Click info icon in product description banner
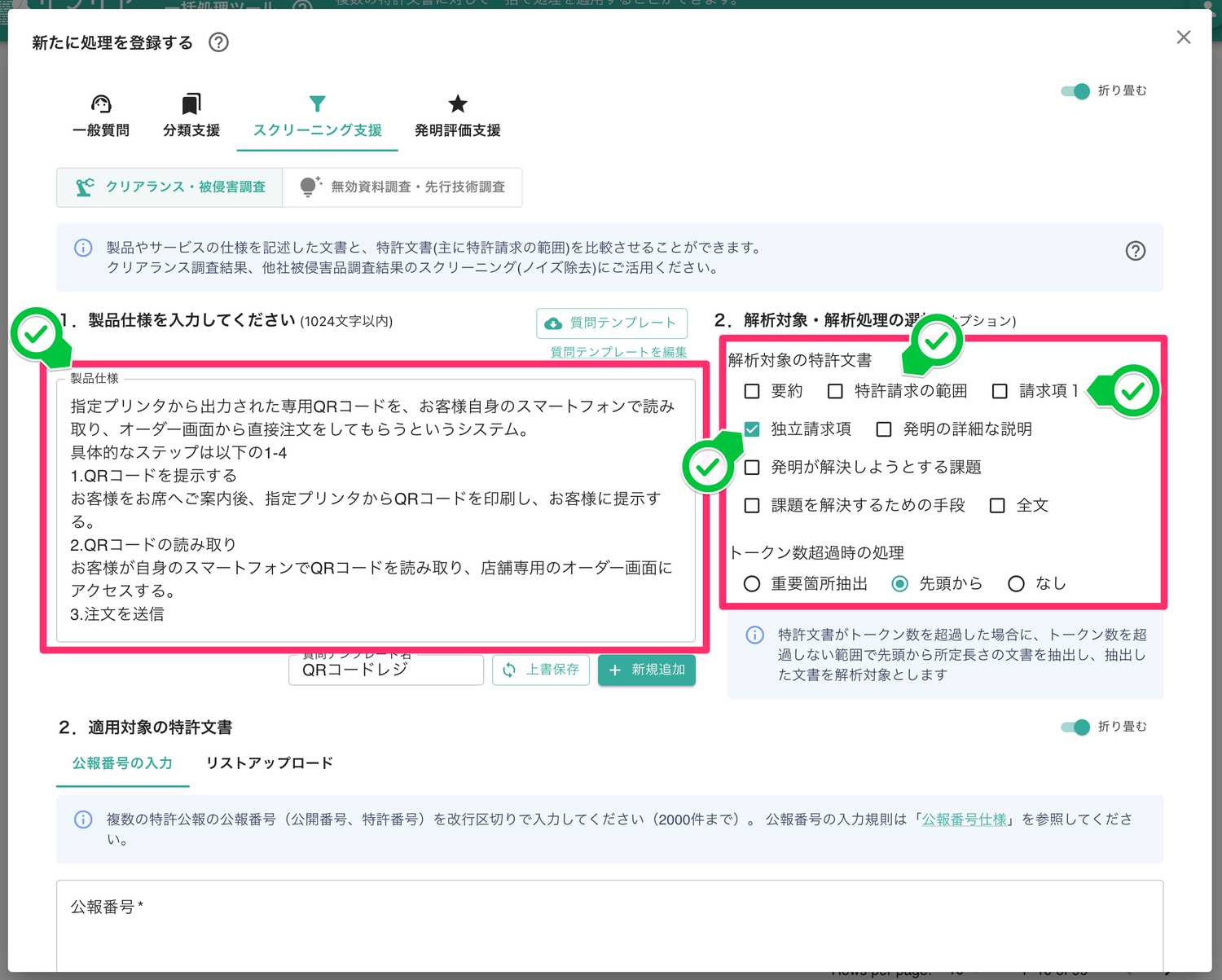The width and height of the screenshot is (1222, 980). 83,248
